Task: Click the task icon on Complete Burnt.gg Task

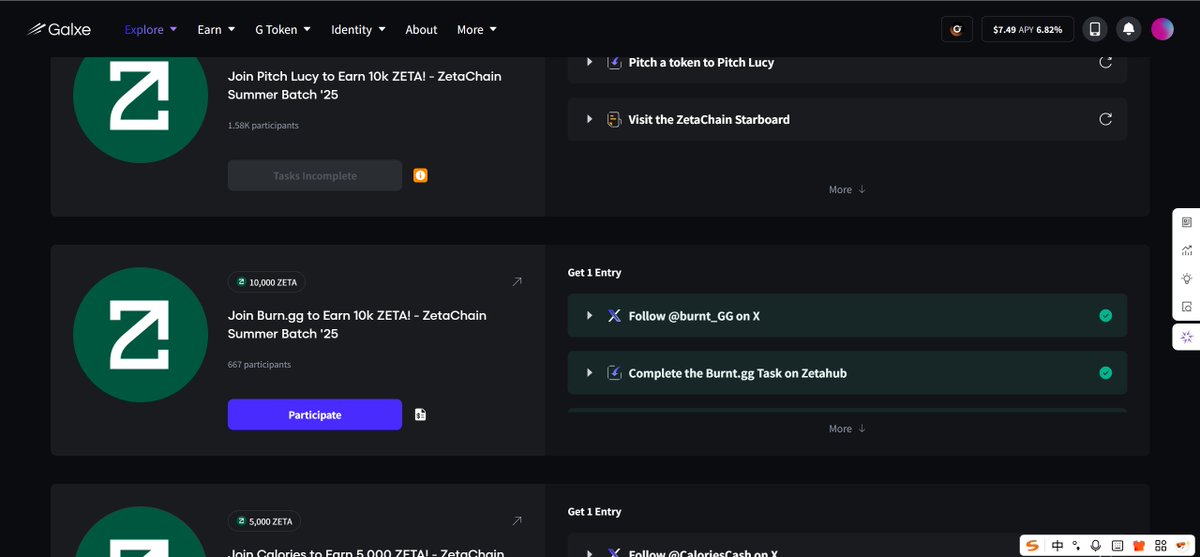Action: (x=615, y=373)
